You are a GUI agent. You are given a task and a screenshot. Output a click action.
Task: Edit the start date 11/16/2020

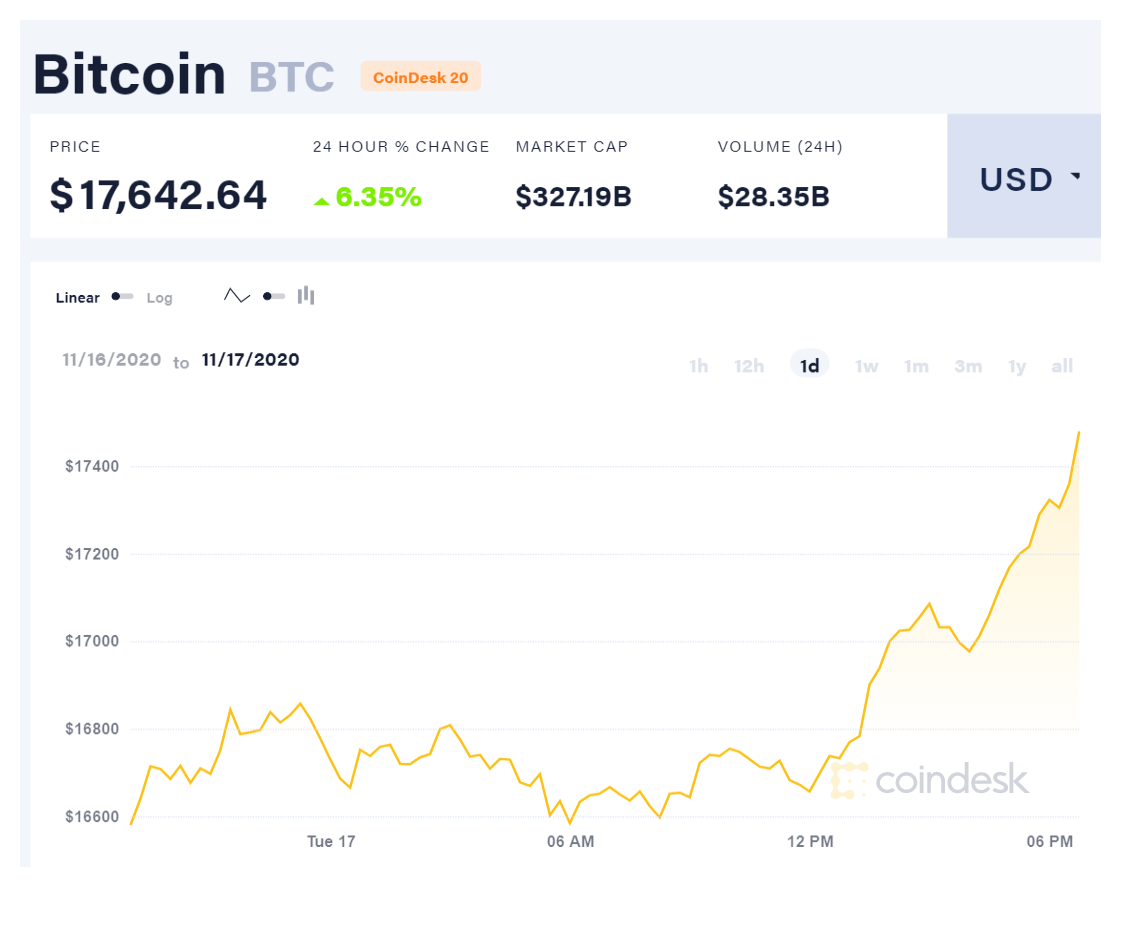pyautogui.click(x=112, y=360)
